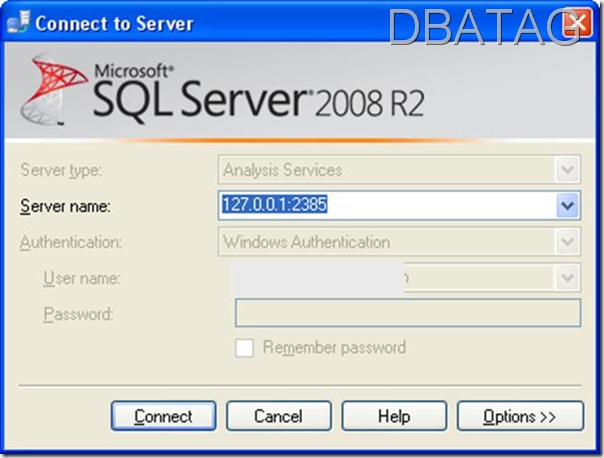Click the Connect to Server title icon
This screenshot has height=458, width=604.
18,22
